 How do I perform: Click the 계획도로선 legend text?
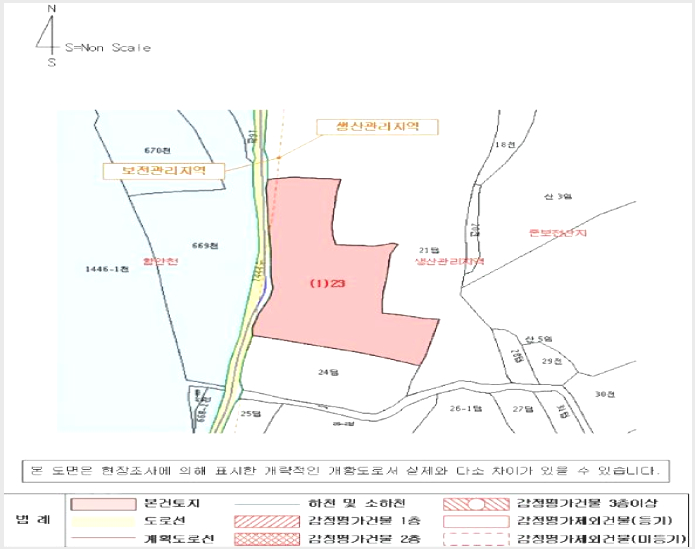tap(180, 539)
